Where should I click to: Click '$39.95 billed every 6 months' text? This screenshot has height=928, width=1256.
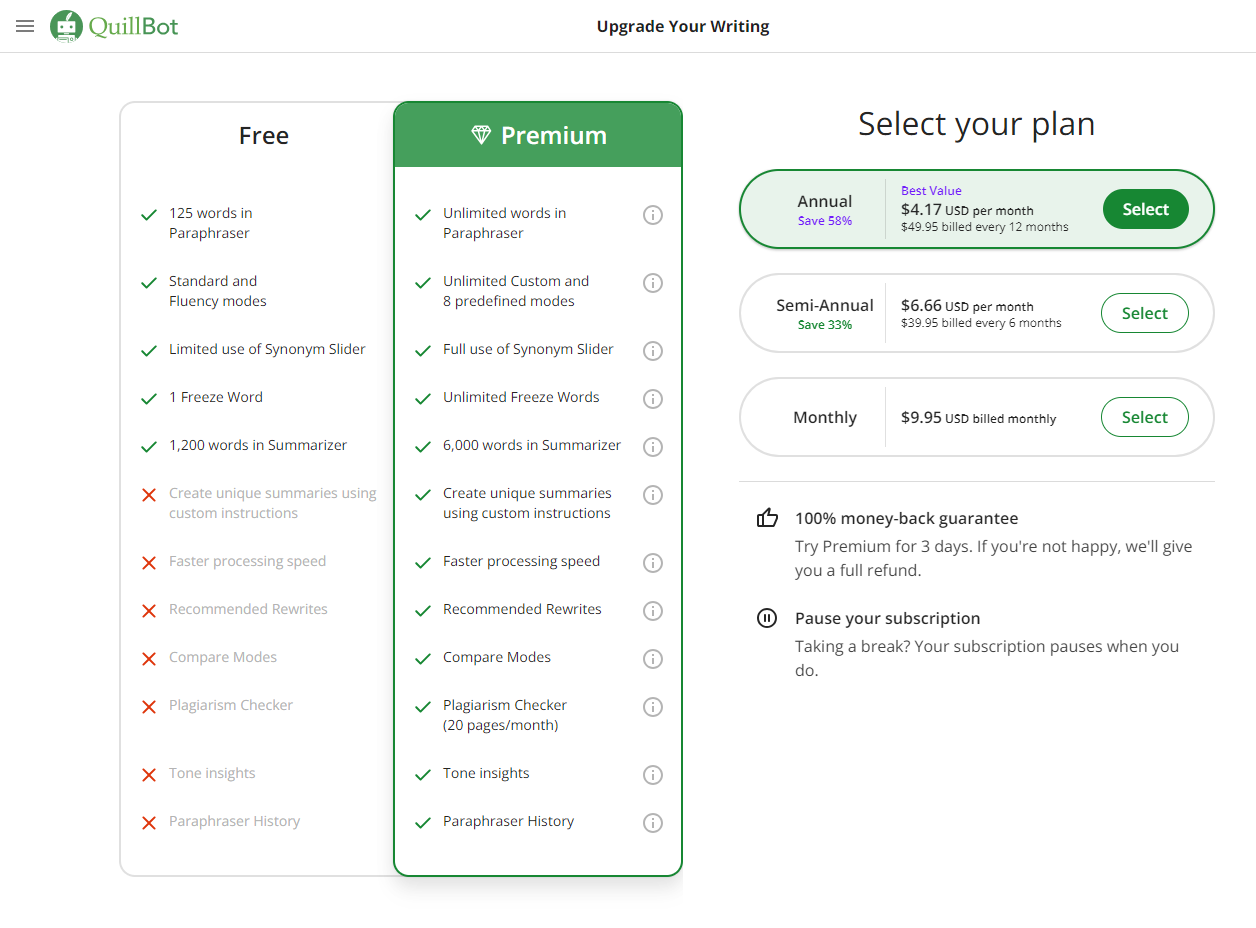click(981, 323)
